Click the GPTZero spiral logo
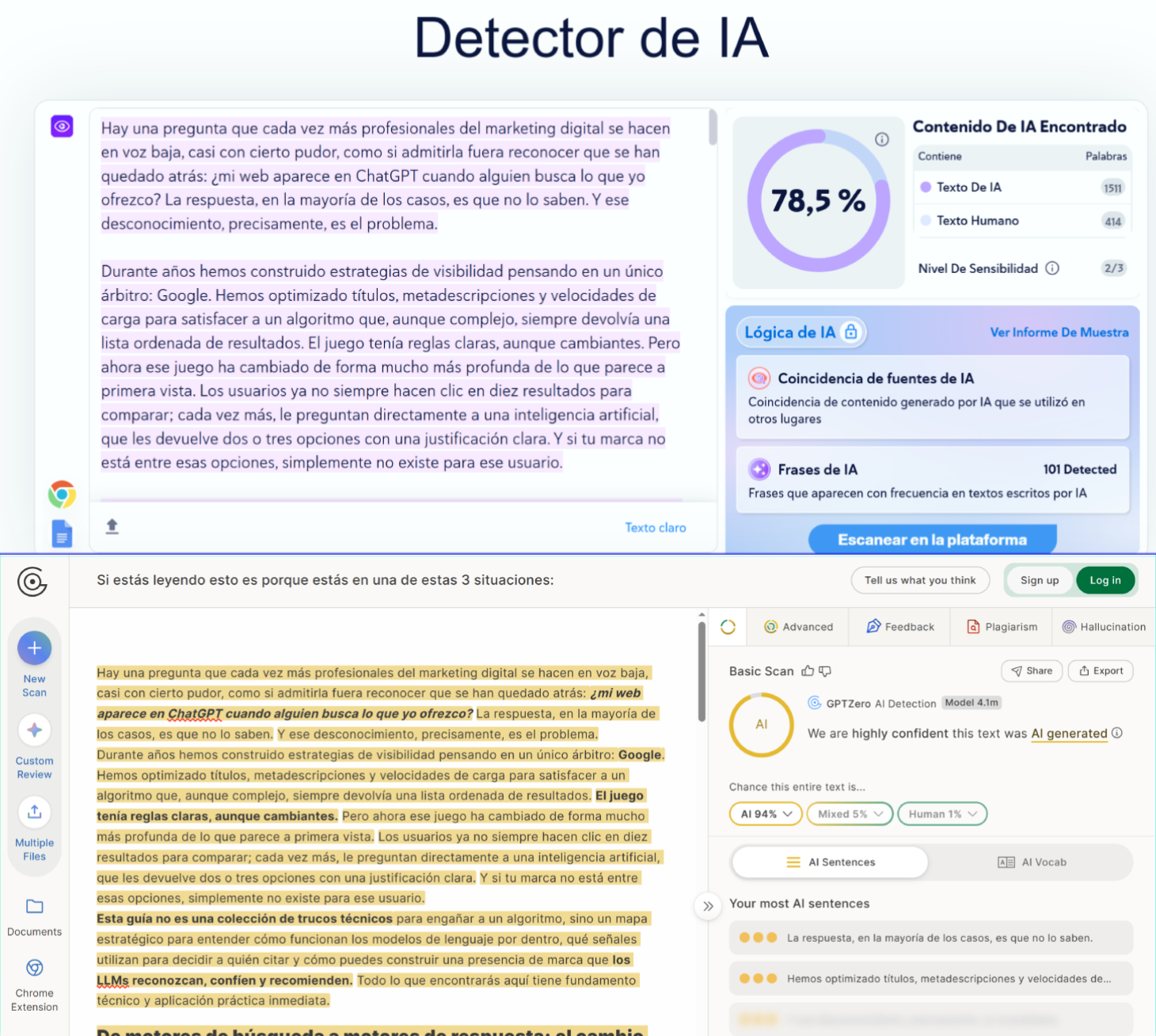The height and width of the screenshot is (1036, 1156). tap(32, 582)
